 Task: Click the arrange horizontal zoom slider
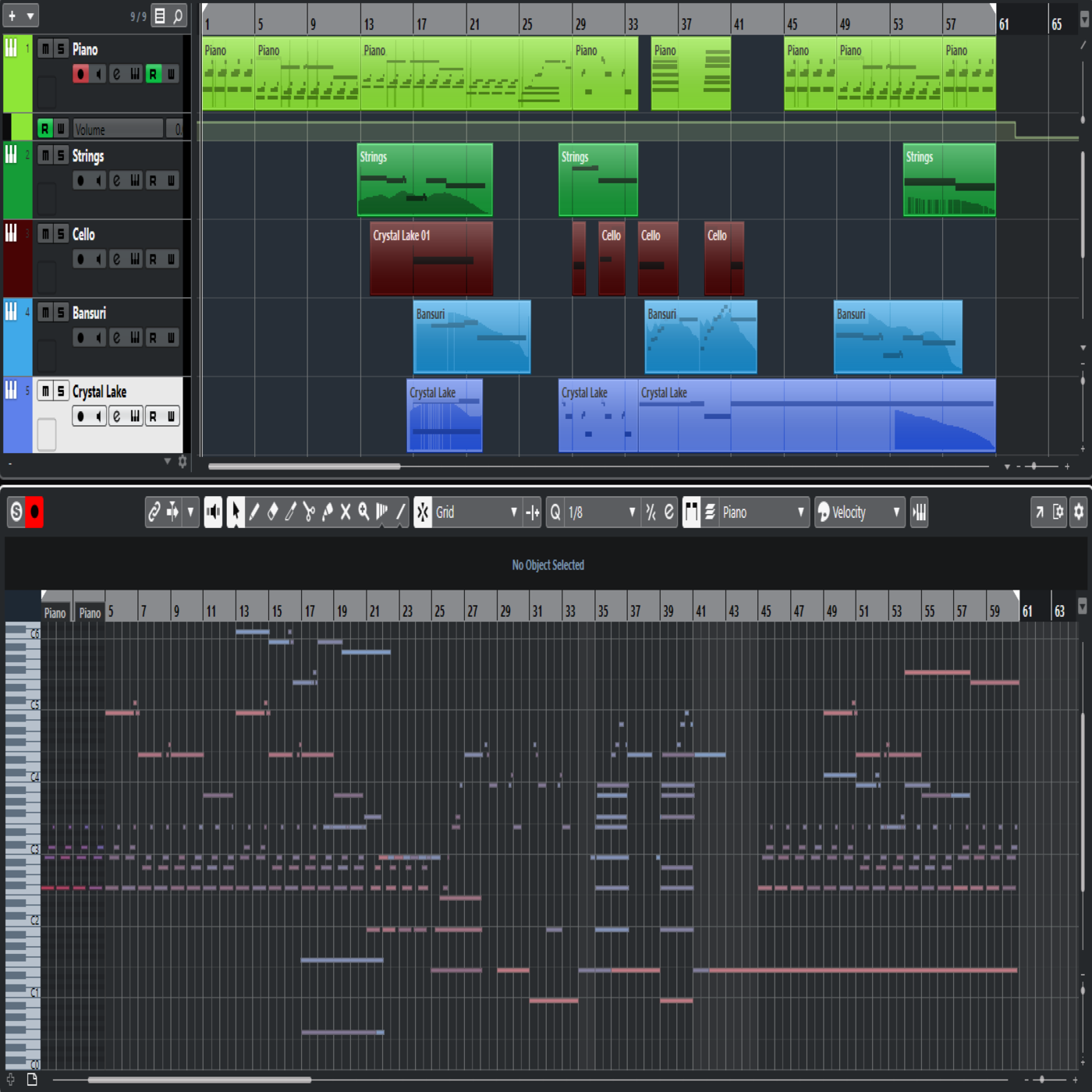pyautogui.click(x=1034, y=466)
